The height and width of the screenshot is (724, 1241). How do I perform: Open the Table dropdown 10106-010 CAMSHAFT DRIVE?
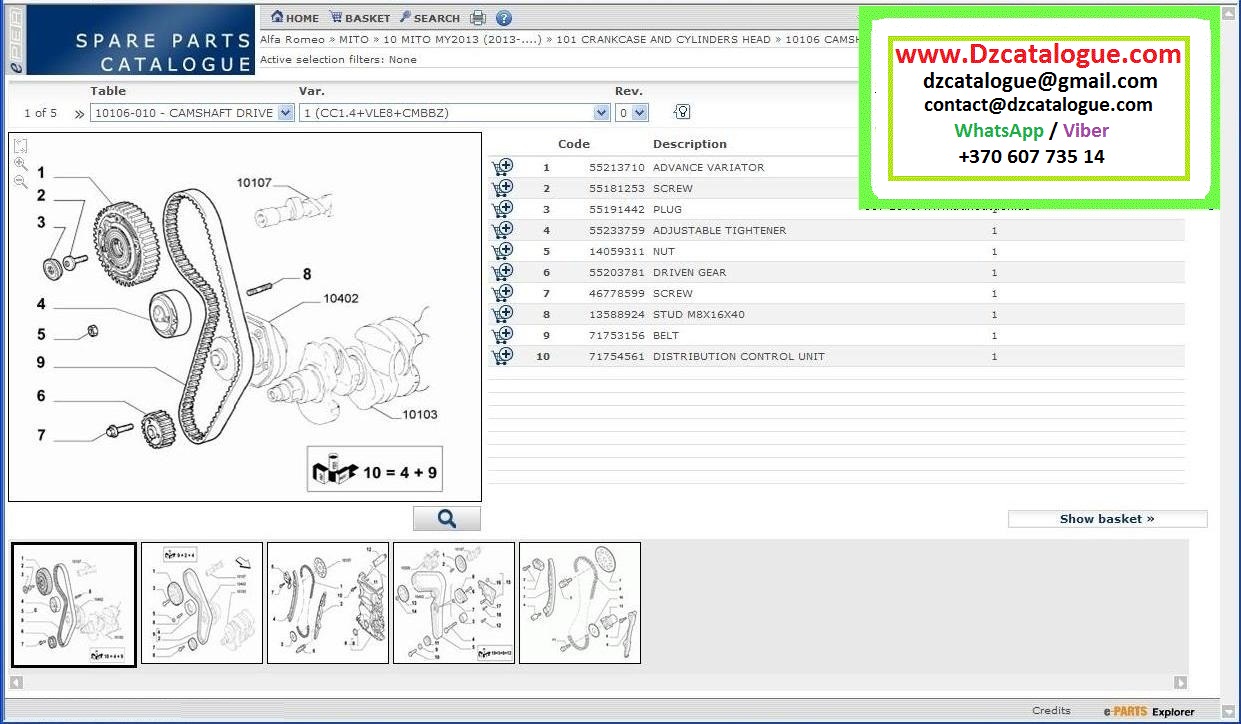click(192, 113)
